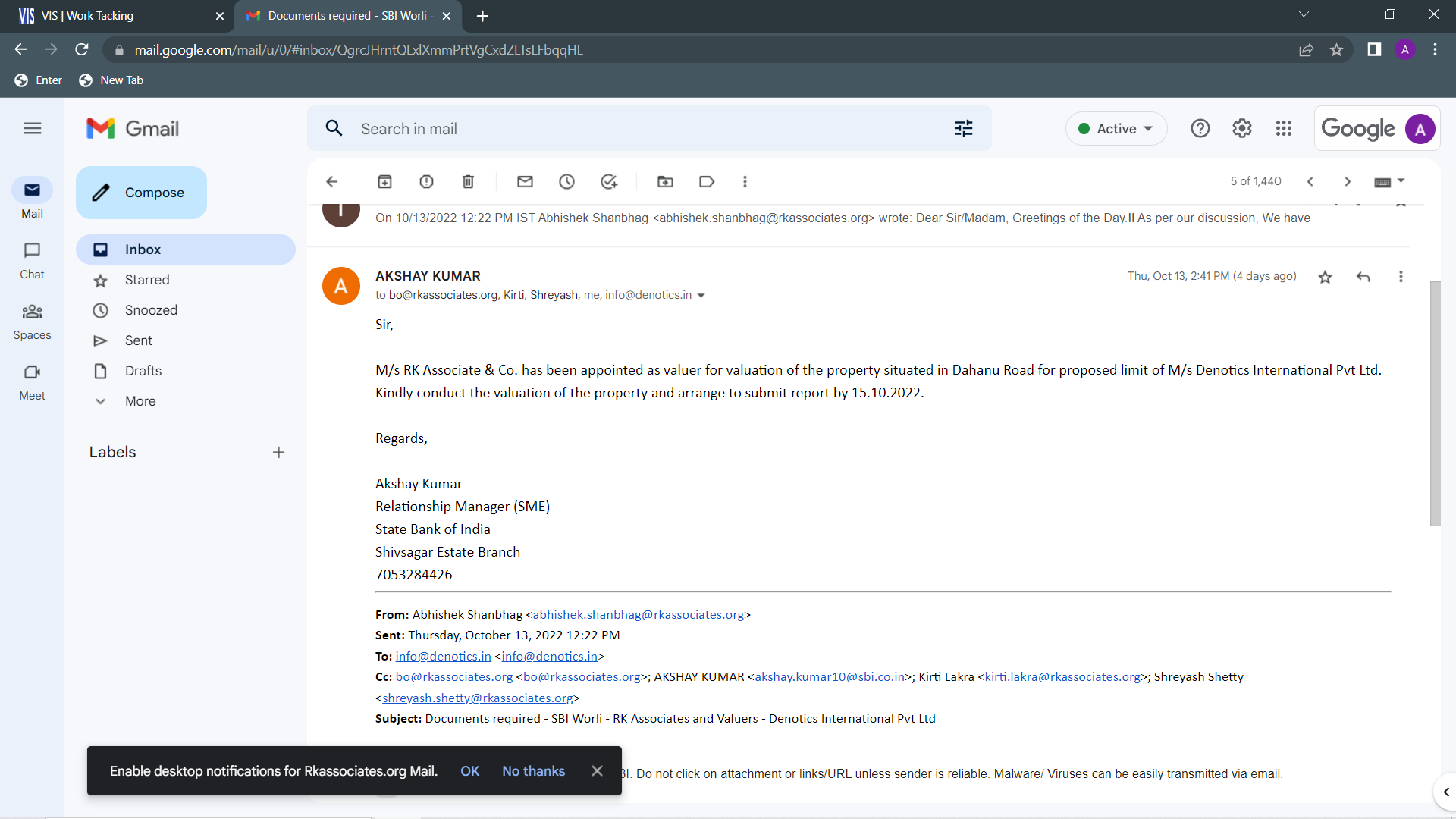Switch to Mail in side rail

click(x=32, y=198)
